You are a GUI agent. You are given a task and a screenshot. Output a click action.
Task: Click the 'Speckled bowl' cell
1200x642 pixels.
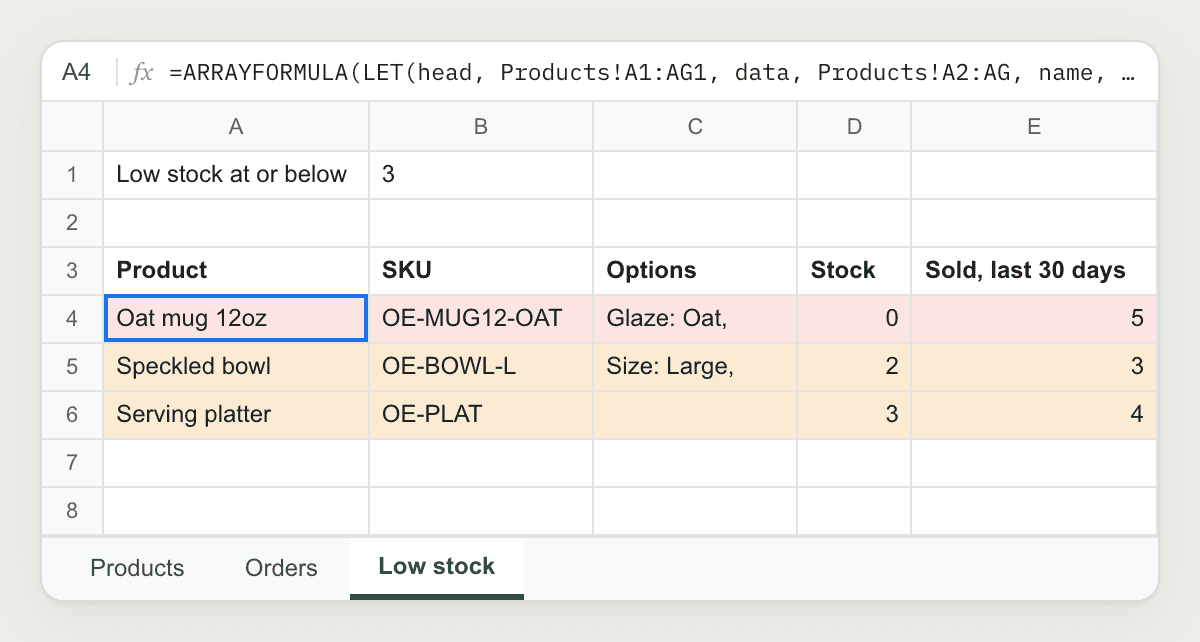[236, 367]
